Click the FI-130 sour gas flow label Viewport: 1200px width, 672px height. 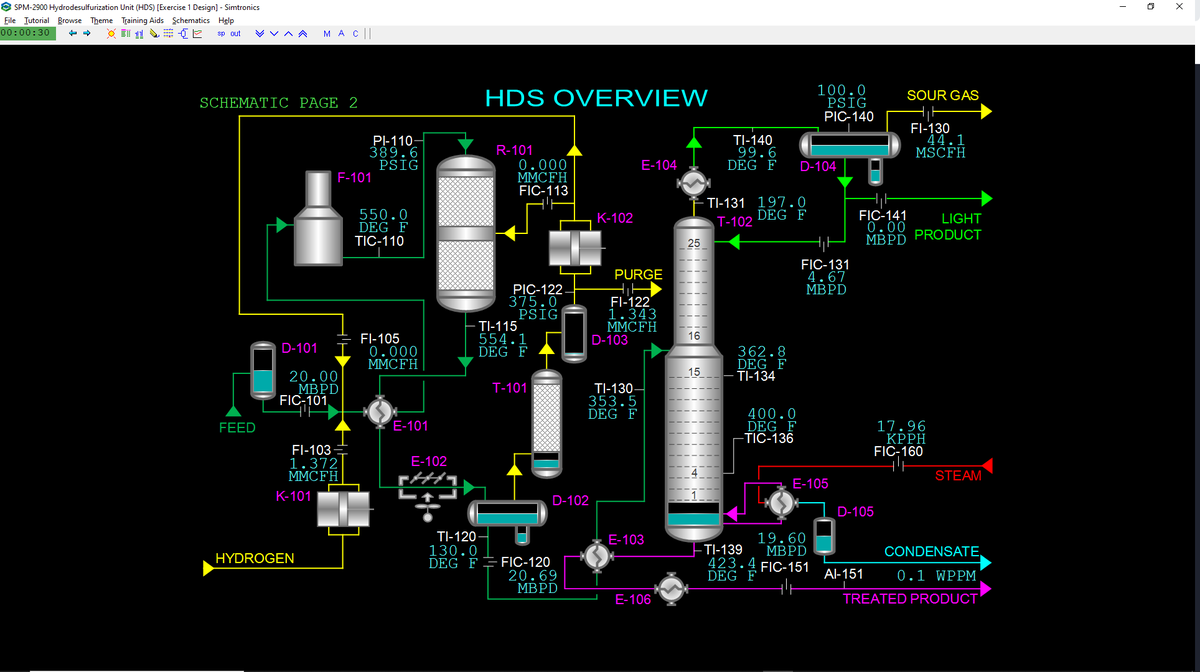930,129
